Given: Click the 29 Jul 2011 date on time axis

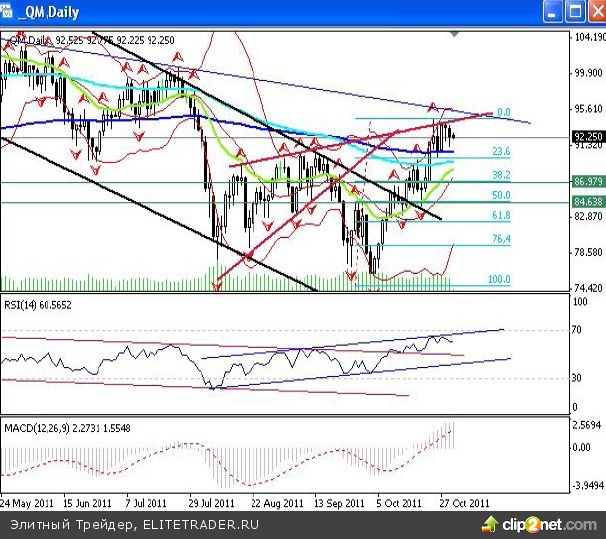Looking at the screenshot, I should 212,503.
